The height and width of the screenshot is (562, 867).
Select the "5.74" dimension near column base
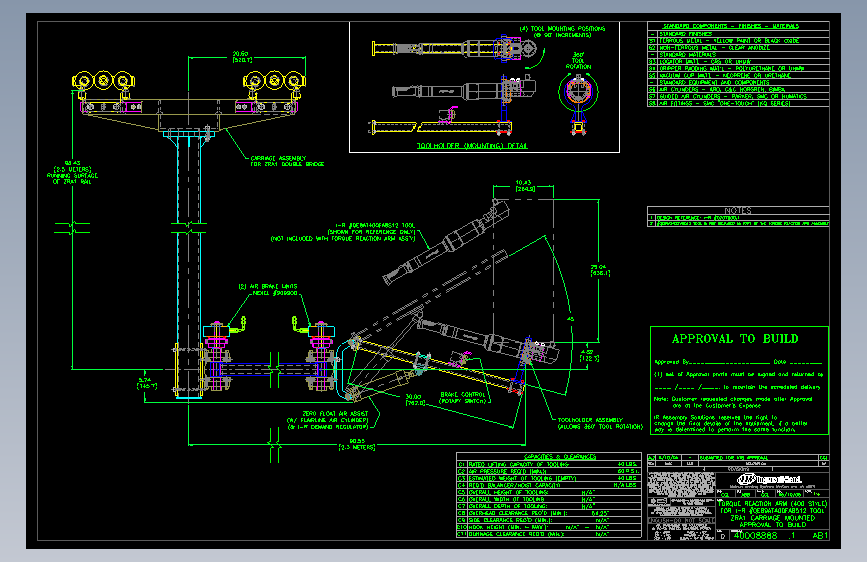145,380
